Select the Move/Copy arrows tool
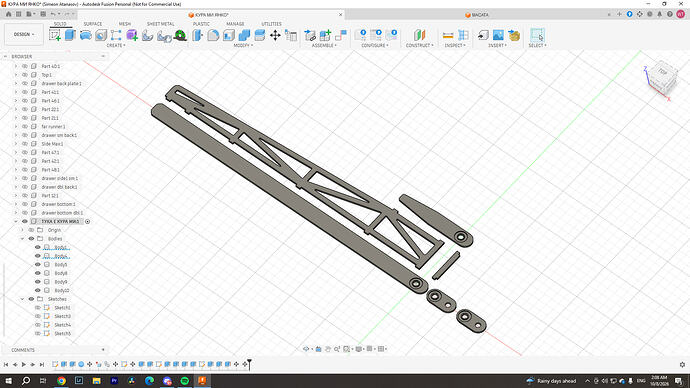The height and width of the screenshot is (388, 690). (x=275, y=35)
